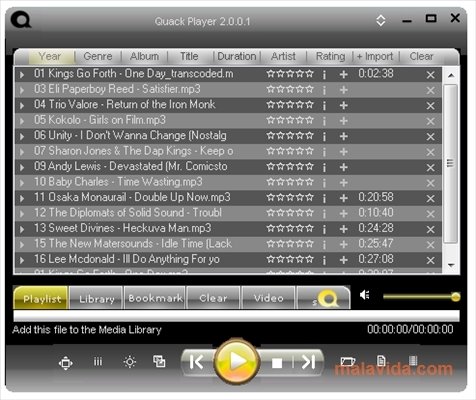Click arrow beside 09 Andy Lewis track
Screen dimensions: 476x400
pyautogui.click(x=22, y=167)
